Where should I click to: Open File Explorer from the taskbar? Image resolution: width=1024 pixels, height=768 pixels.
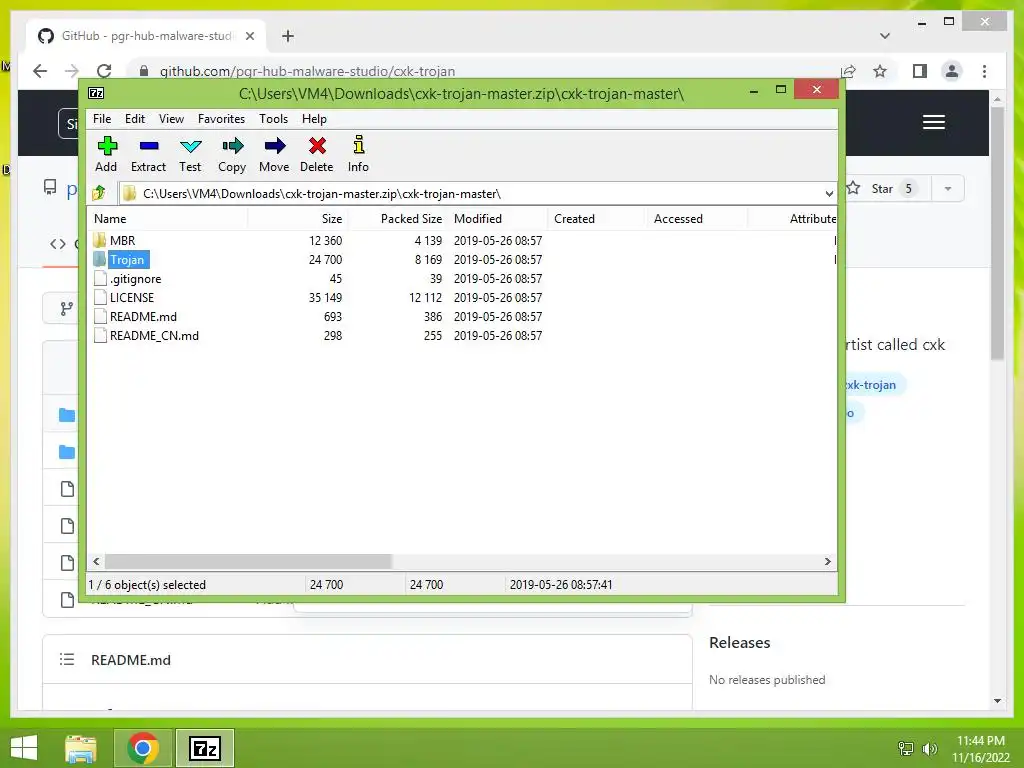click(x=81, y=748)
